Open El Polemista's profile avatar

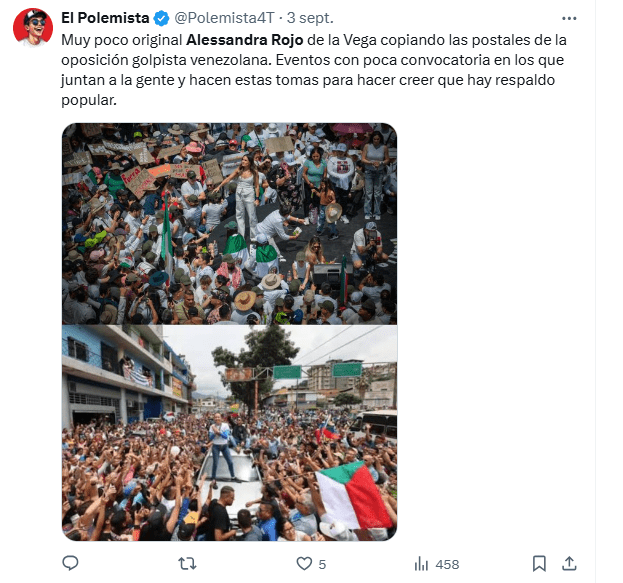[33, 27]
